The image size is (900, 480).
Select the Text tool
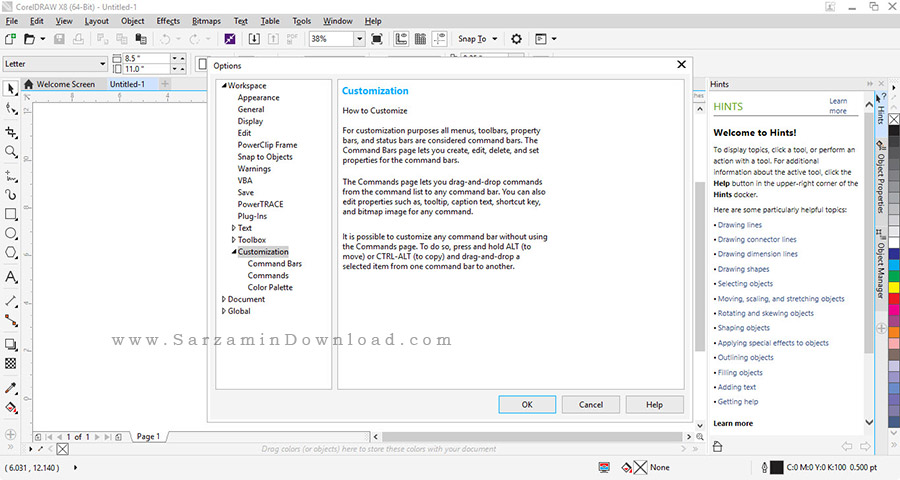[x=10, y=277]
